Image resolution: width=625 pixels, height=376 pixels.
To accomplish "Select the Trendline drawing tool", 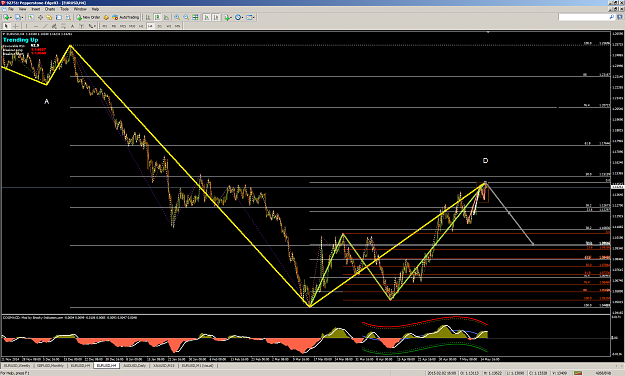I will [45, 26].
